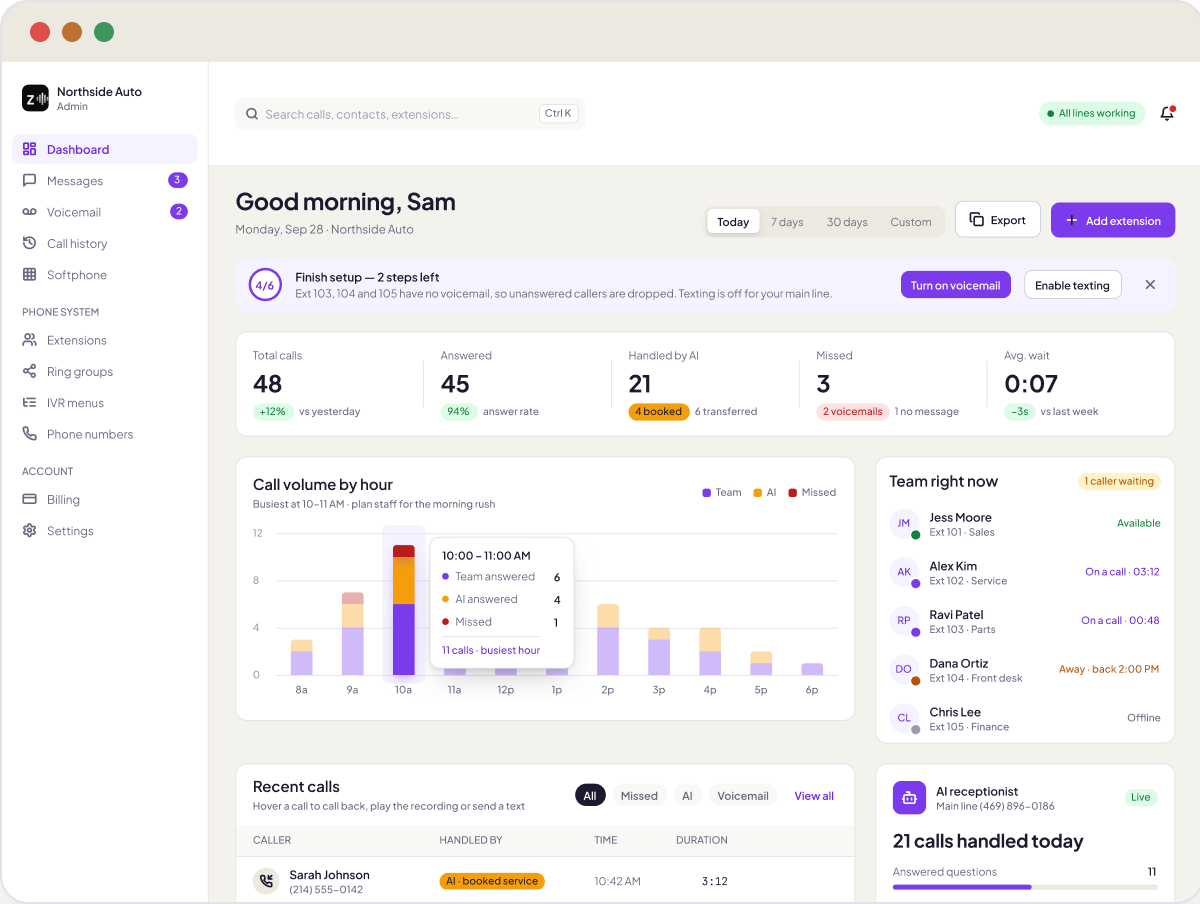Click Alex Kim's AK avatar

point(903,573)
